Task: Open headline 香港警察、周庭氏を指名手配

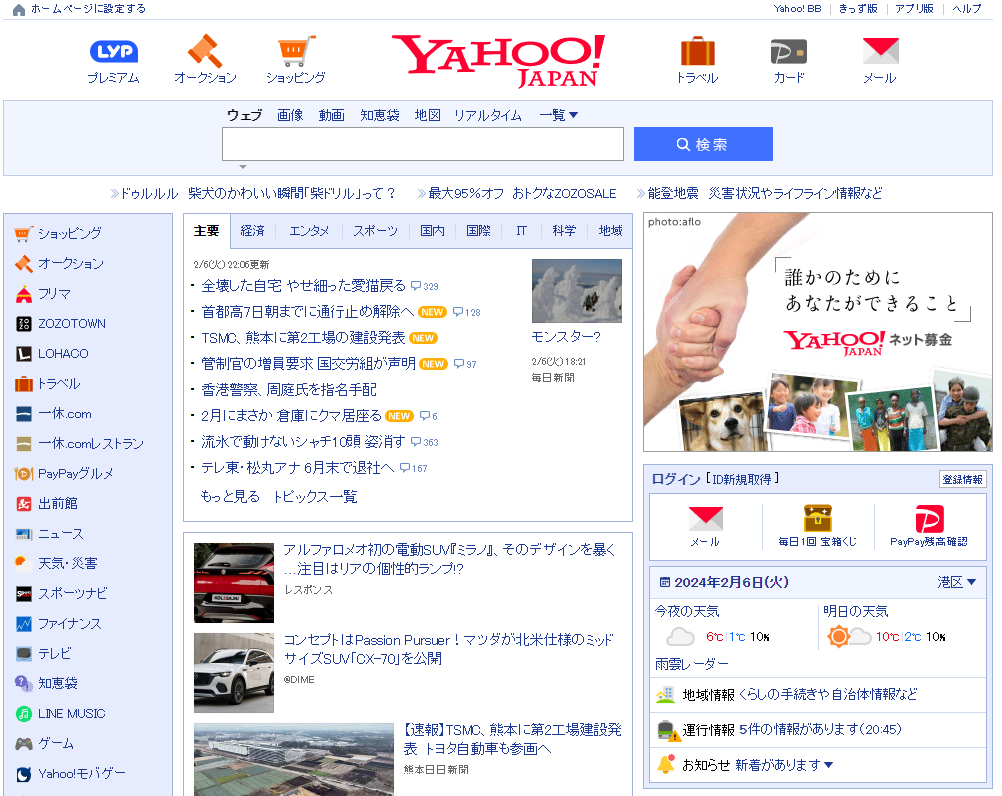Action: [x=289, y=390]
